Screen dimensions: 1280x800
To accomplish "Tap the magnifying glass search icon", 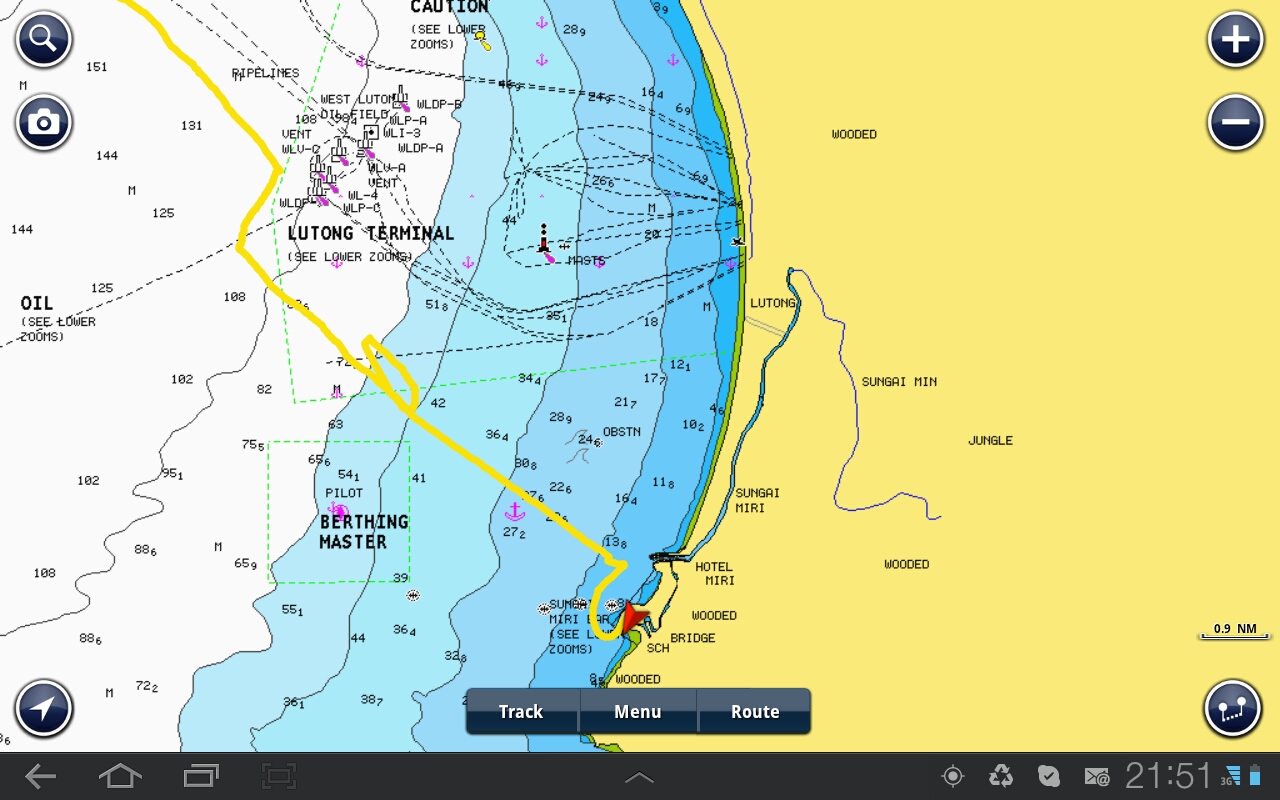I will (43, 40).
